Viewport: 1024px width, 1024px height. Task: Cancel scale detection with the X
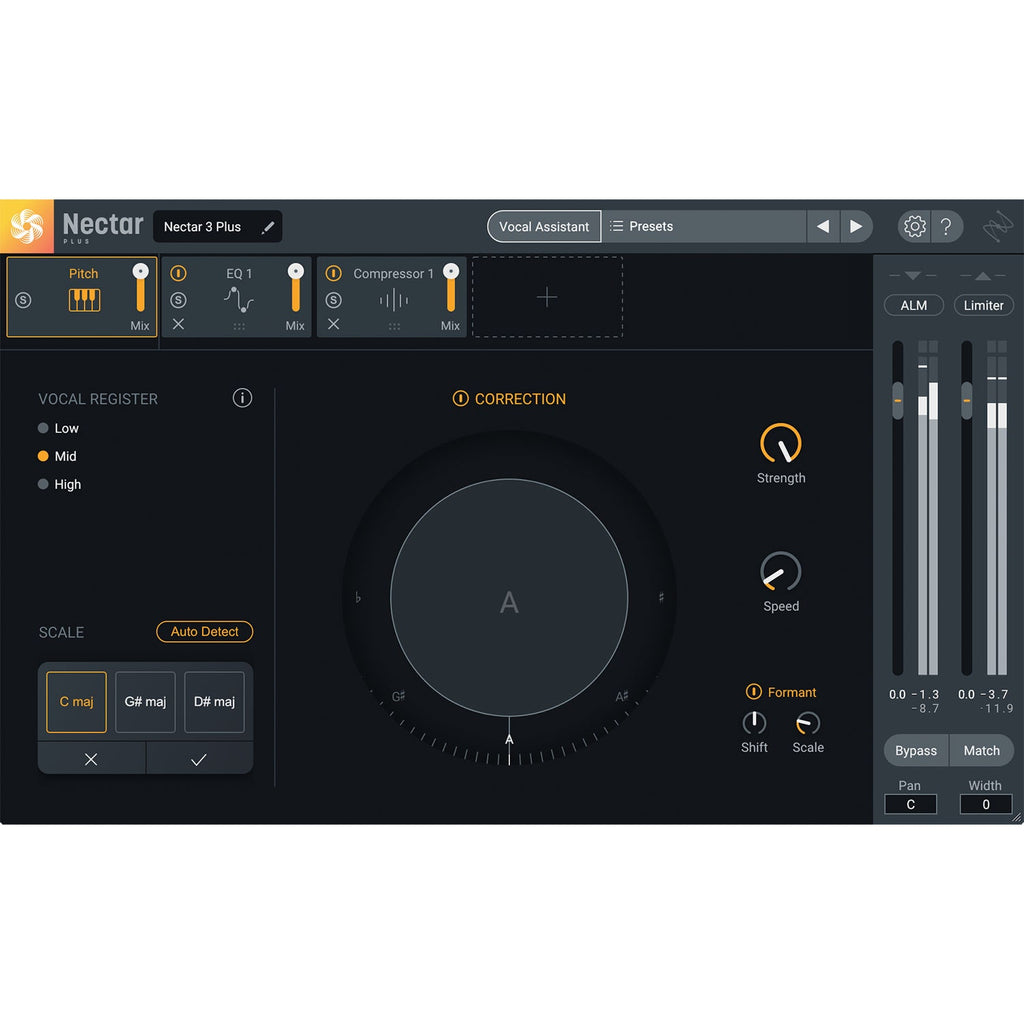91,759
